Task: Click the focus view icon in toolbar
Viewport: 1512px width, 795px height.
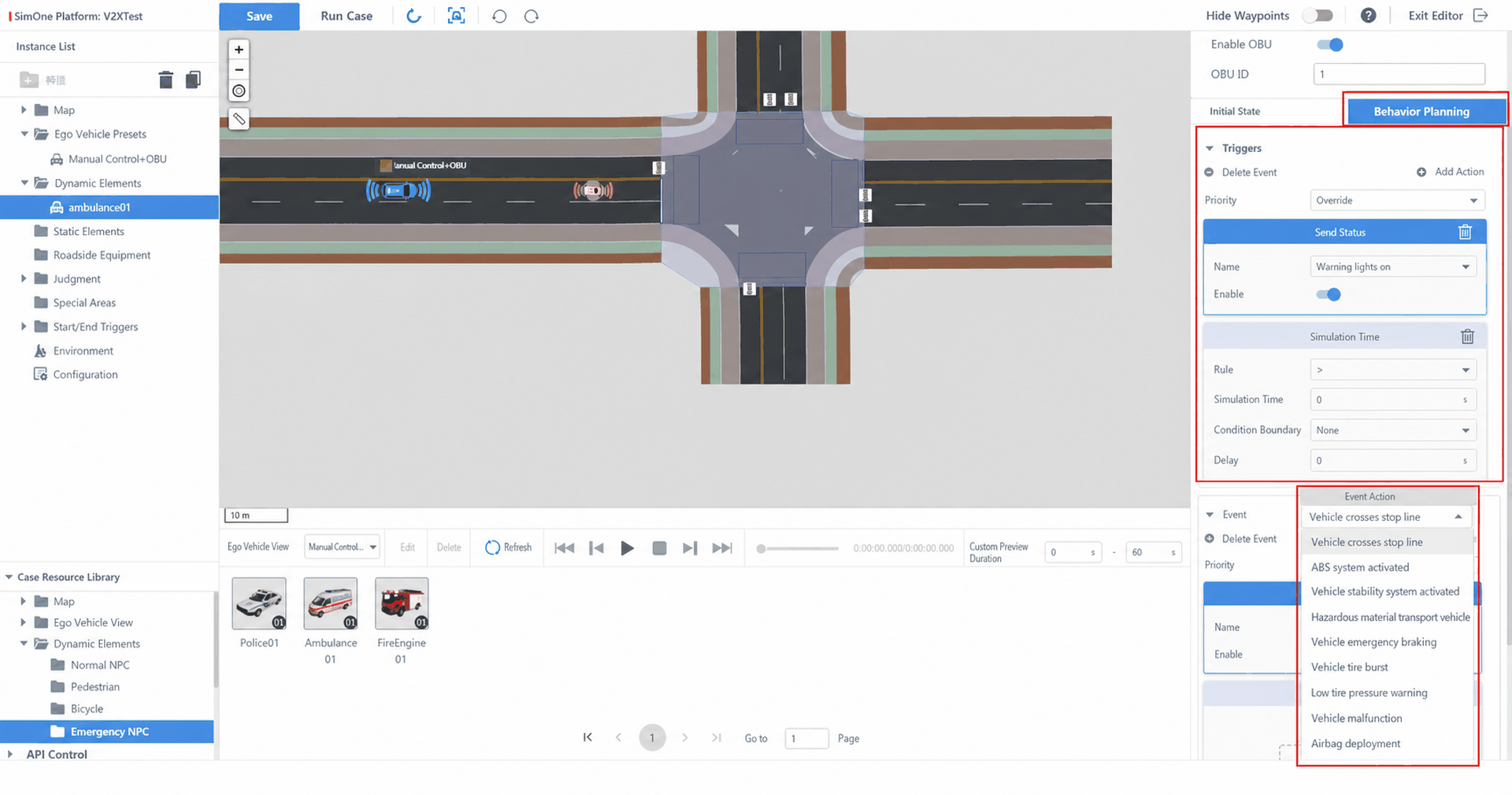Action: coord(456,16)
